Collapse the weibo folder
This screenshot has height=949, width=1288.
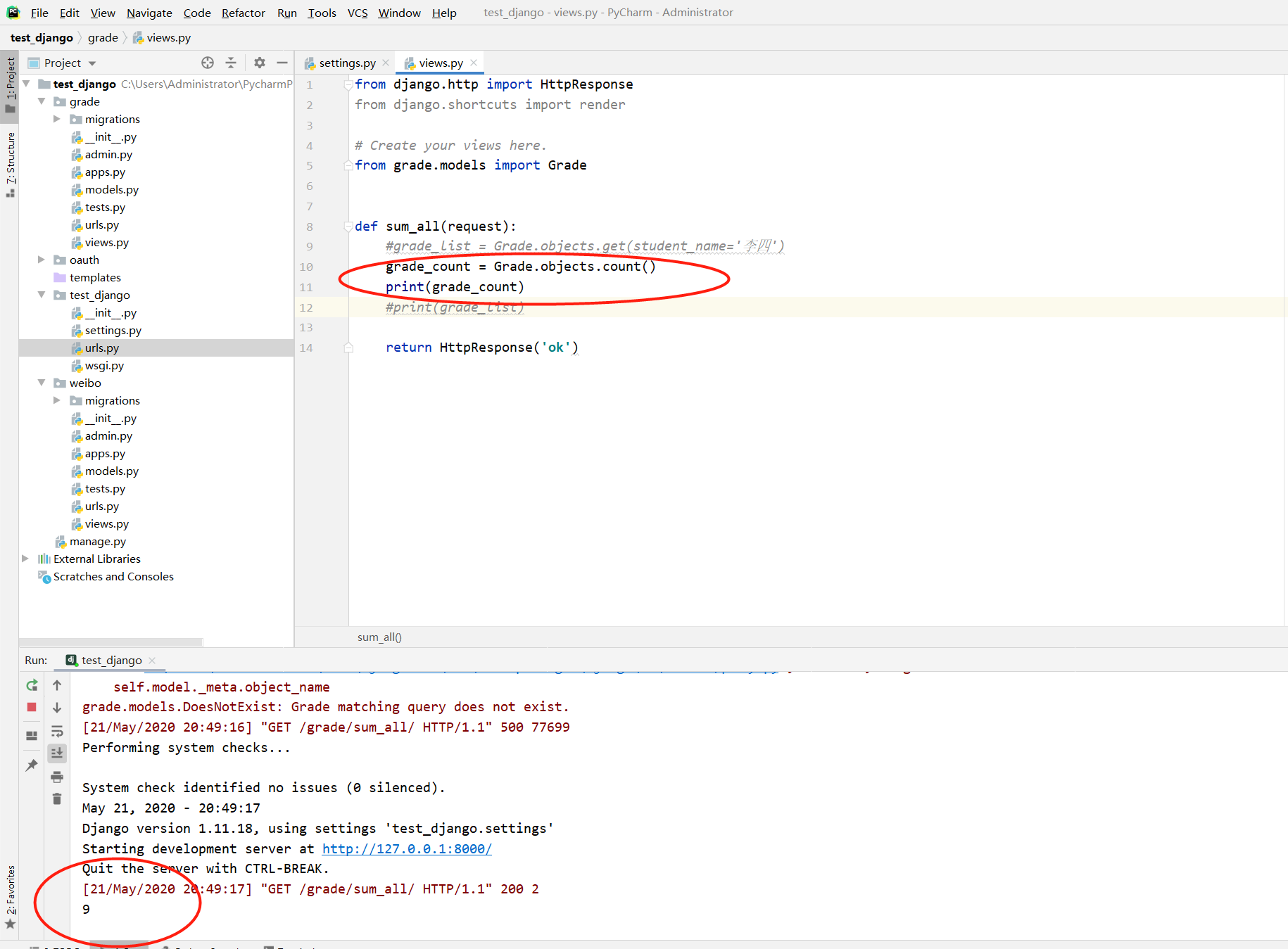tap(42, 383)
